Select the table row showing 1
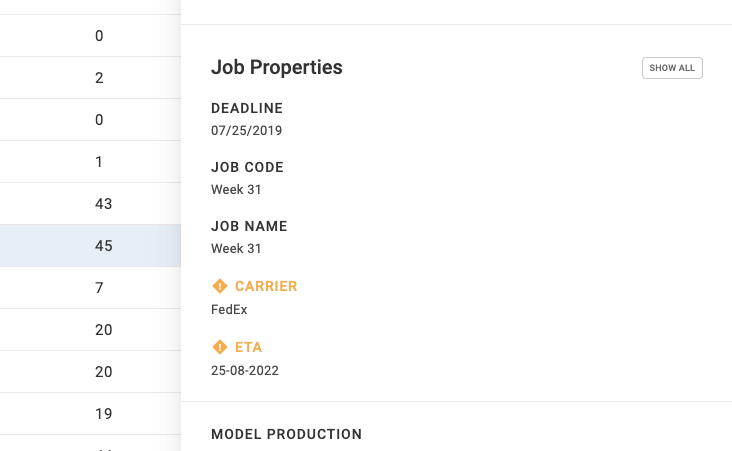The height and width of the screenshot is (451, 732). pos(90,162)
